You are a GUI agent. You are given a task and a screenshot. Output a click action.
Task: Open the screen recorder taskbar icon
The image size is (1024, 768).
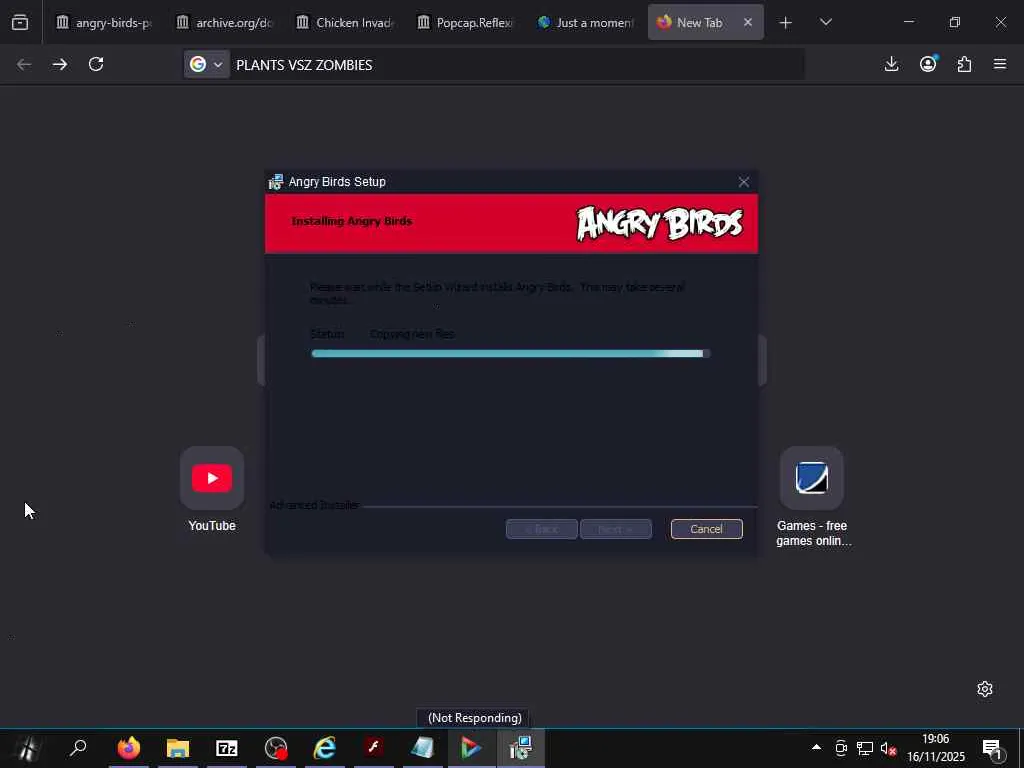(x=276, y=748)
